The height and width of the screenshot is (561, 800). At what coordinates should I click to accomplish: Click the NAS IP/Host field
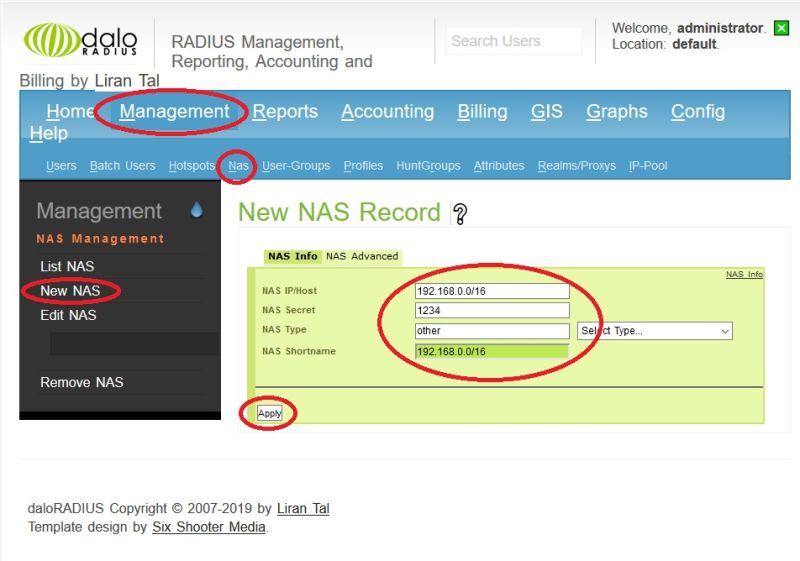coord(492,291)
